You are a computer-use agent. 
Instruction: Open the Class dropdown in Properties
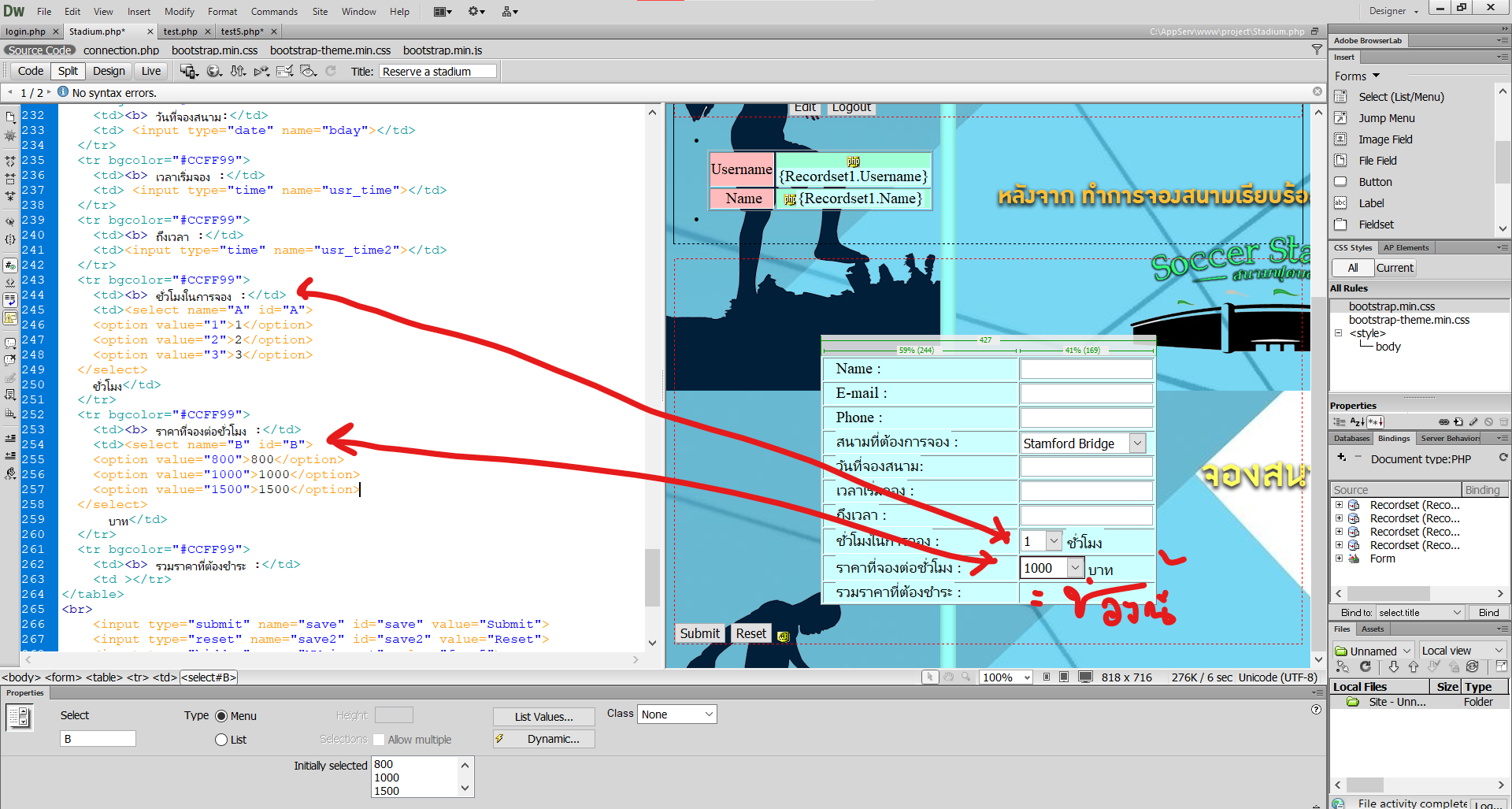coord(676,714)
